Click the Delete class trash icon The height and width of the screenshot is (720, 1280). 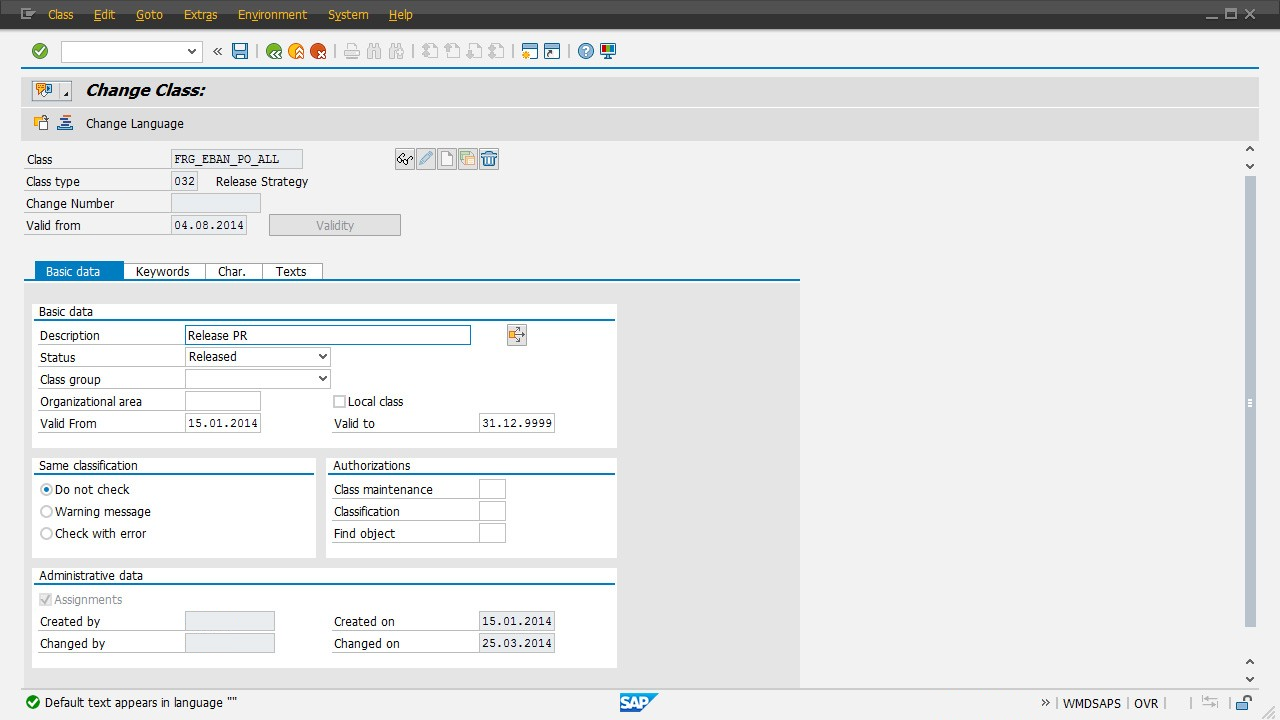[x=489, y=159]
